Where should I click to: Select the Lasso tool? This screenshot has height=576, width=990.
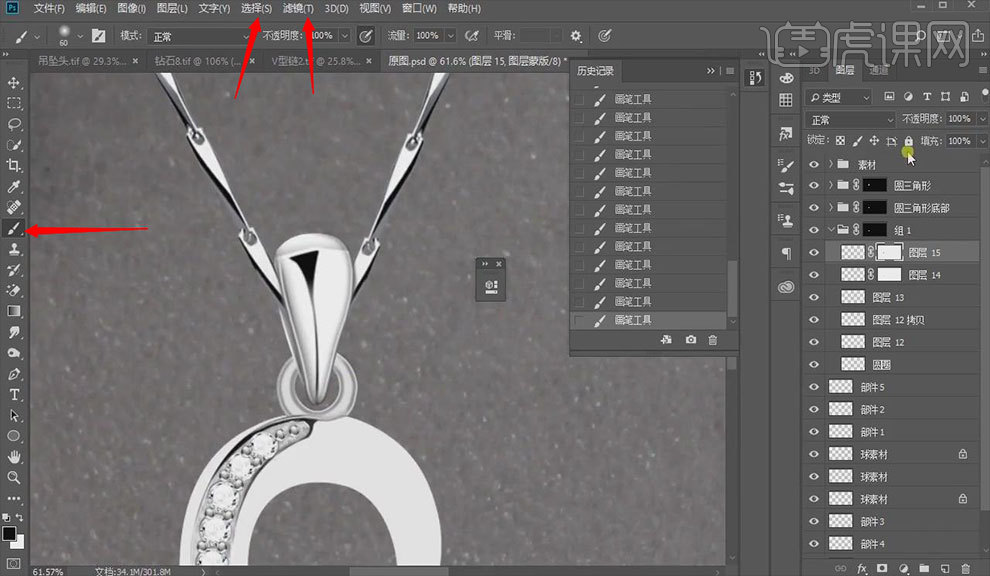point(14,124)
